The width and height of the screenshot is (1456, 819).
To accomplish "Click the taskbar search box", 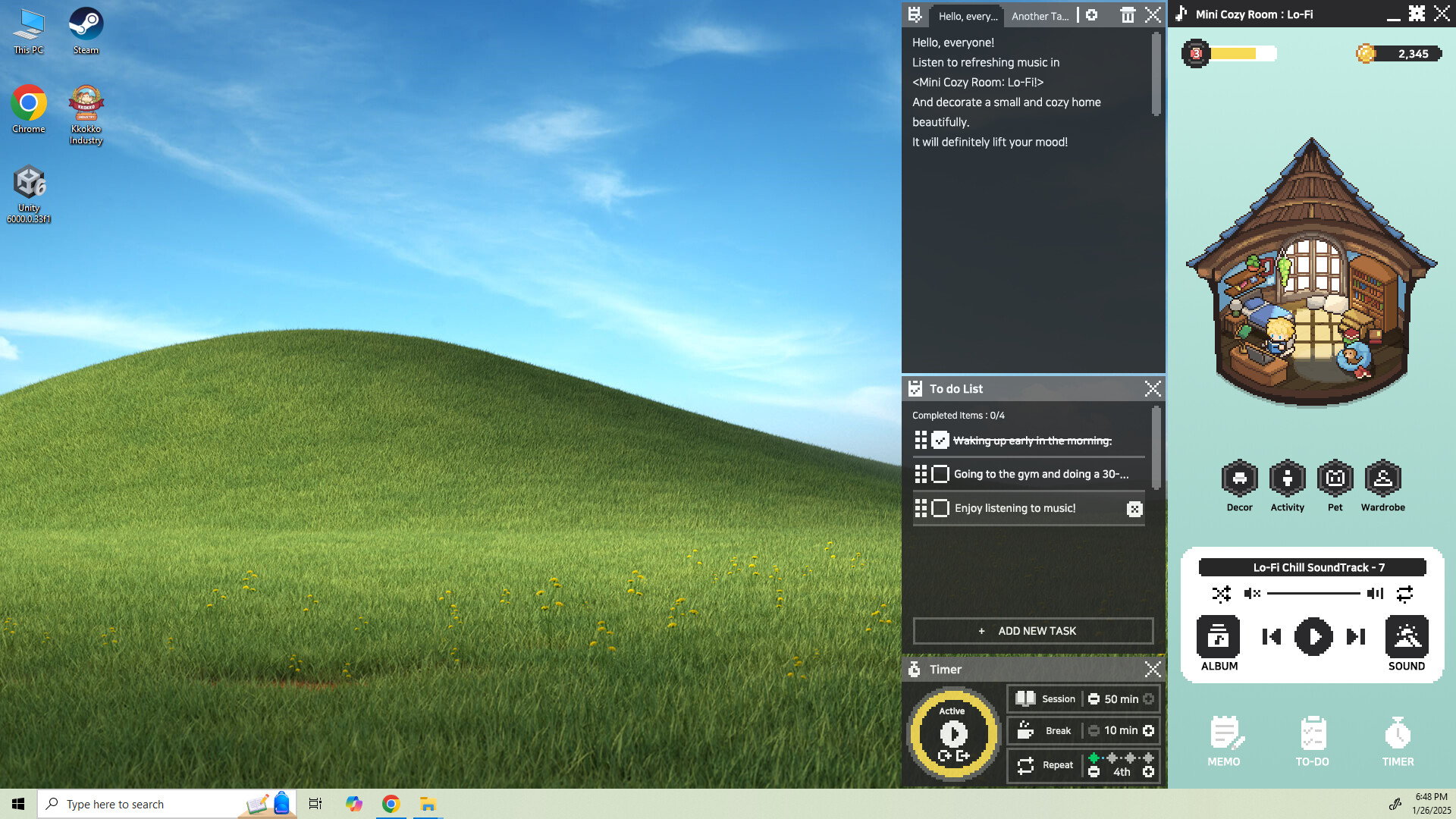I will click(166, 804).
